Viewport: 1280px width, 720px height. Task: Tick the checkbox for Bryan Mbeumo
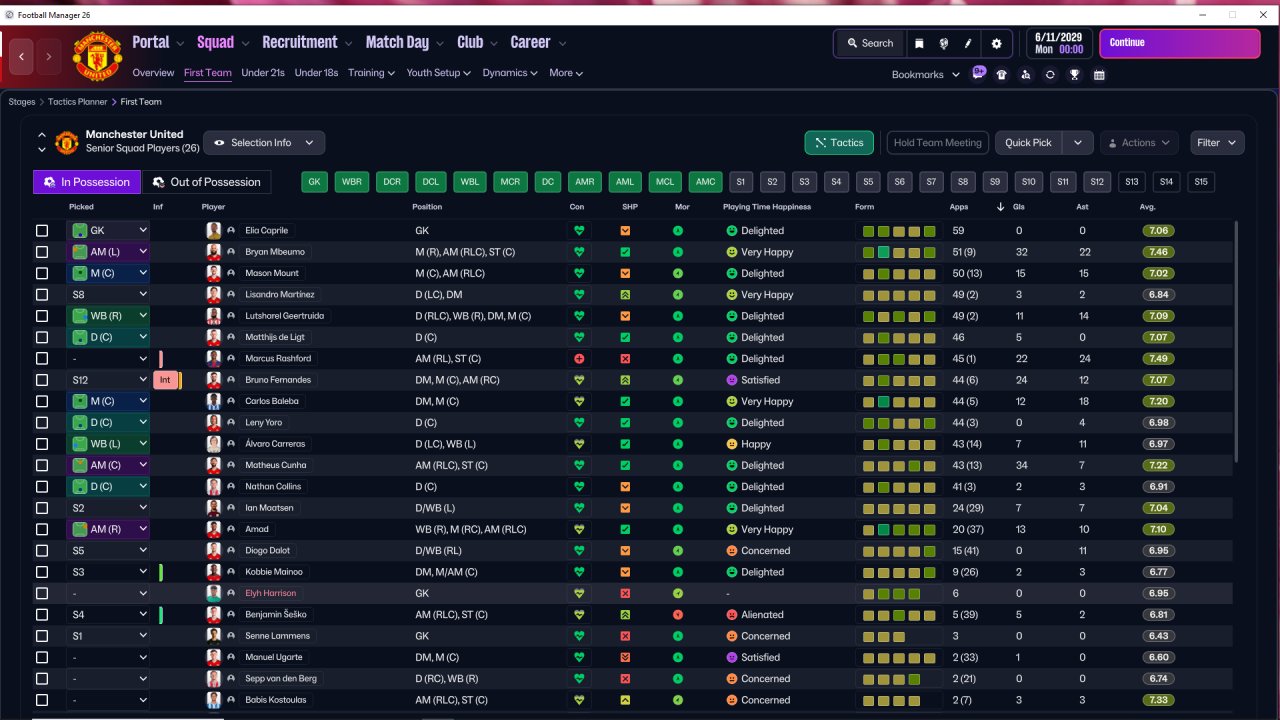click(42, 252)
